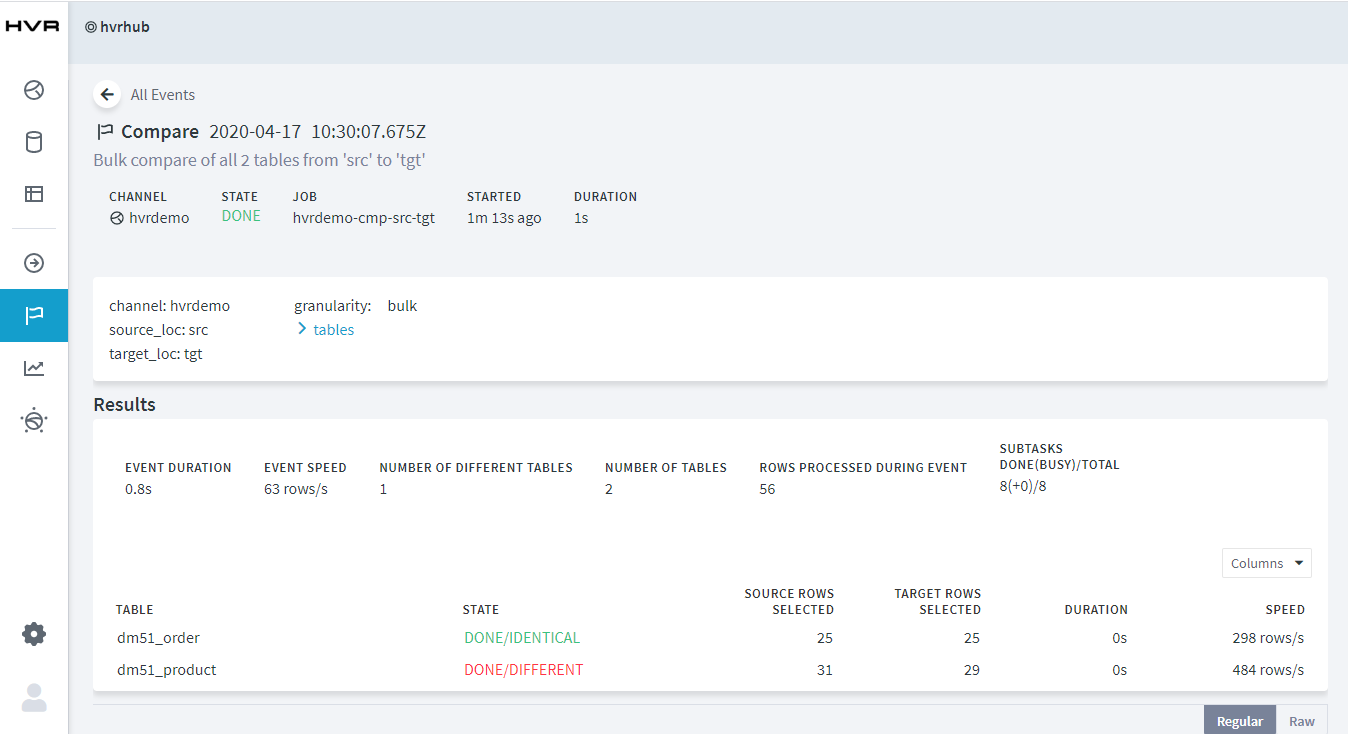Click the 63 rows/s event speed

296,489
